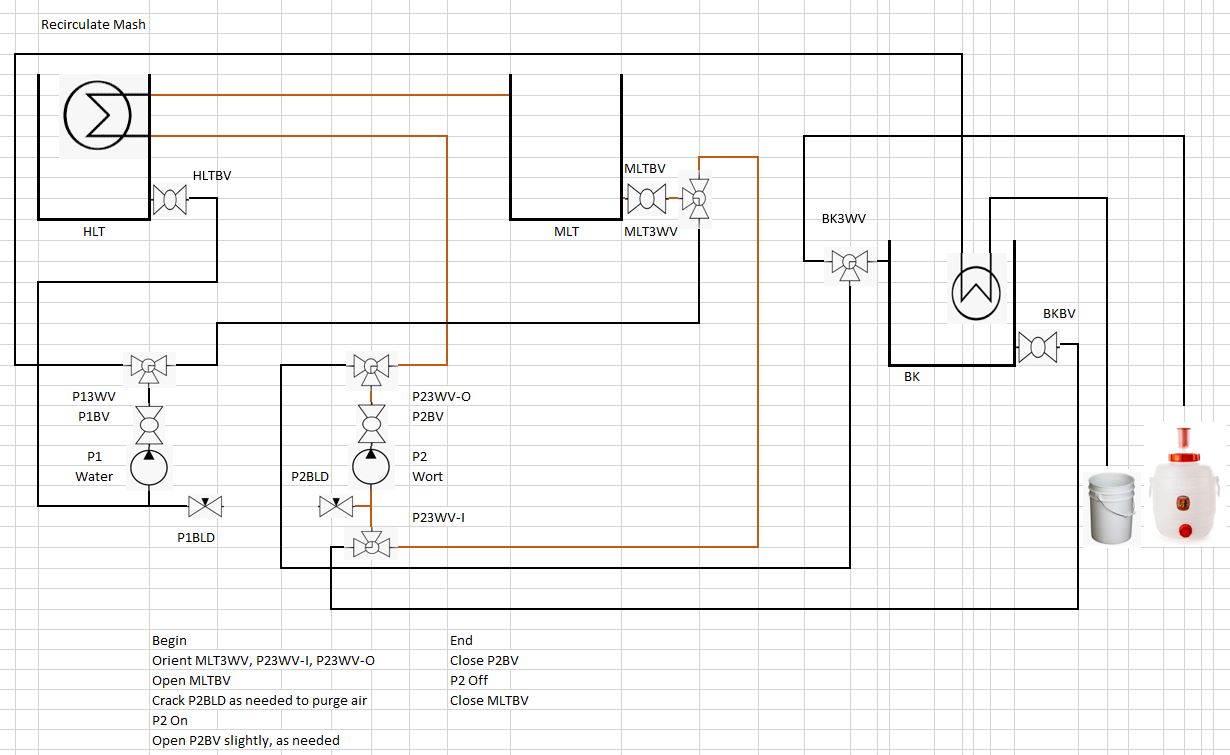This screenshot has width=1230, height=755.
Task: Select the fermenter image with red lid
Action: click(1184, 485)
